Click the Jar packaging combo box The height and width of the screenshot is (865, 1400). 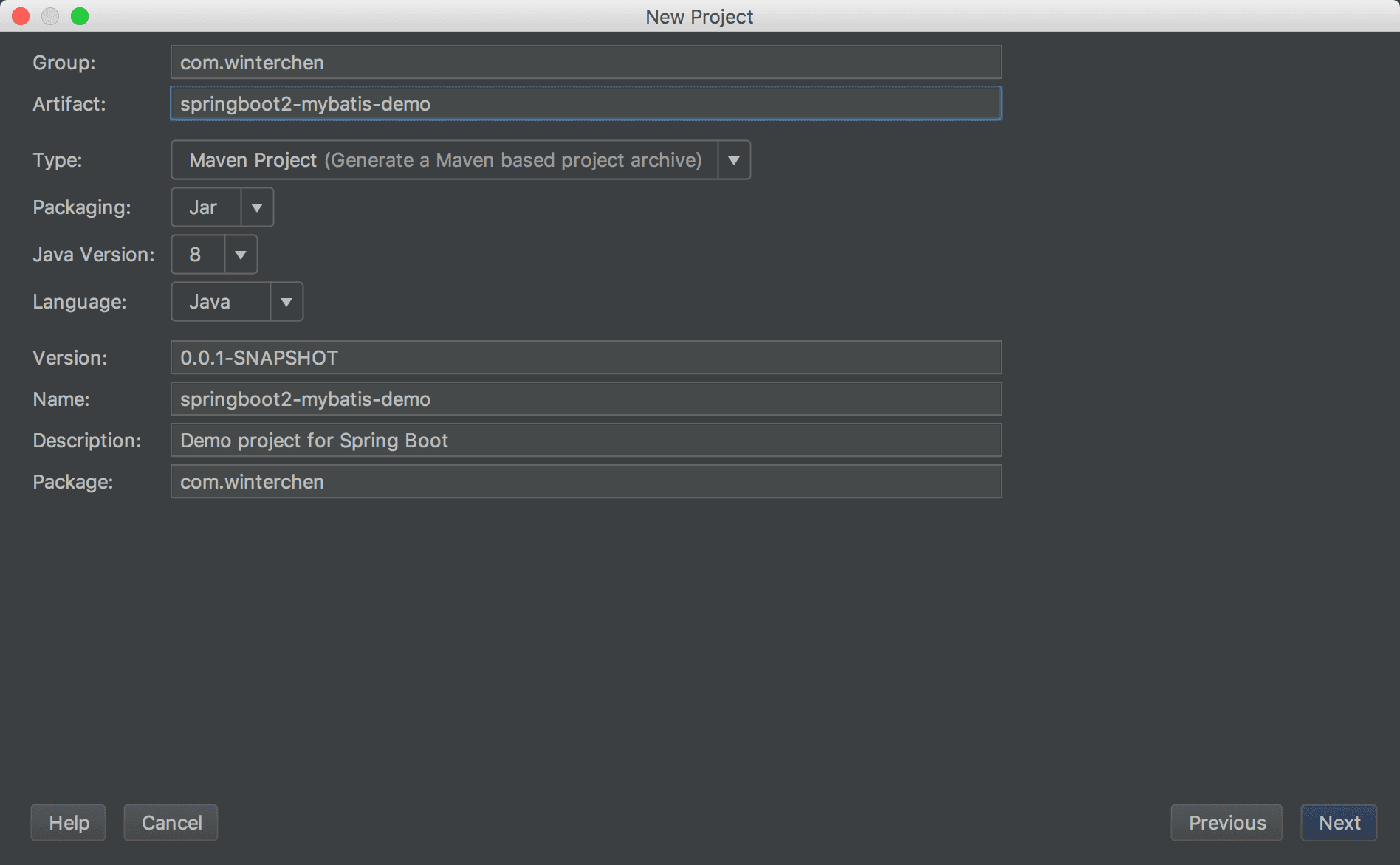click(x=206, y=207)
